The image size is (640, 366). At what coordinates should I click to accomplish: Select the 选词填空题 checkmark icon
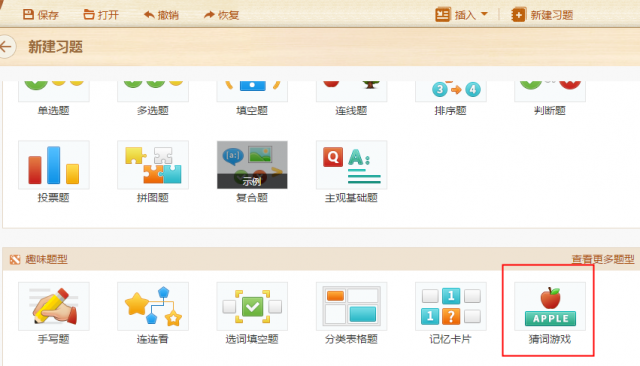coord(252,306)
